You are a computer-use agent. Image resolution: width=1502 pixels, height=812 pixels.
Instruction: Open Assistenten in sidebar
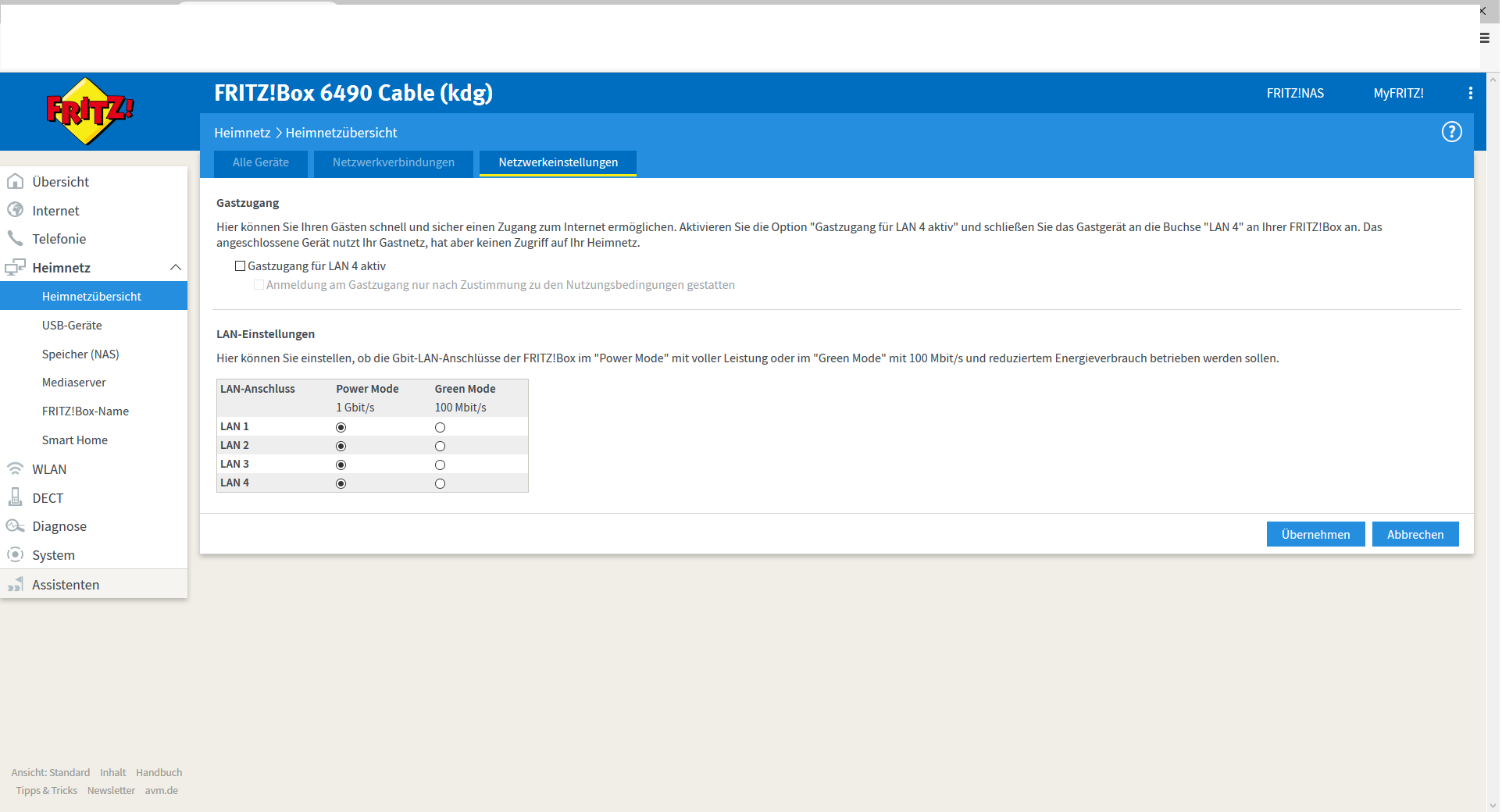66,585
